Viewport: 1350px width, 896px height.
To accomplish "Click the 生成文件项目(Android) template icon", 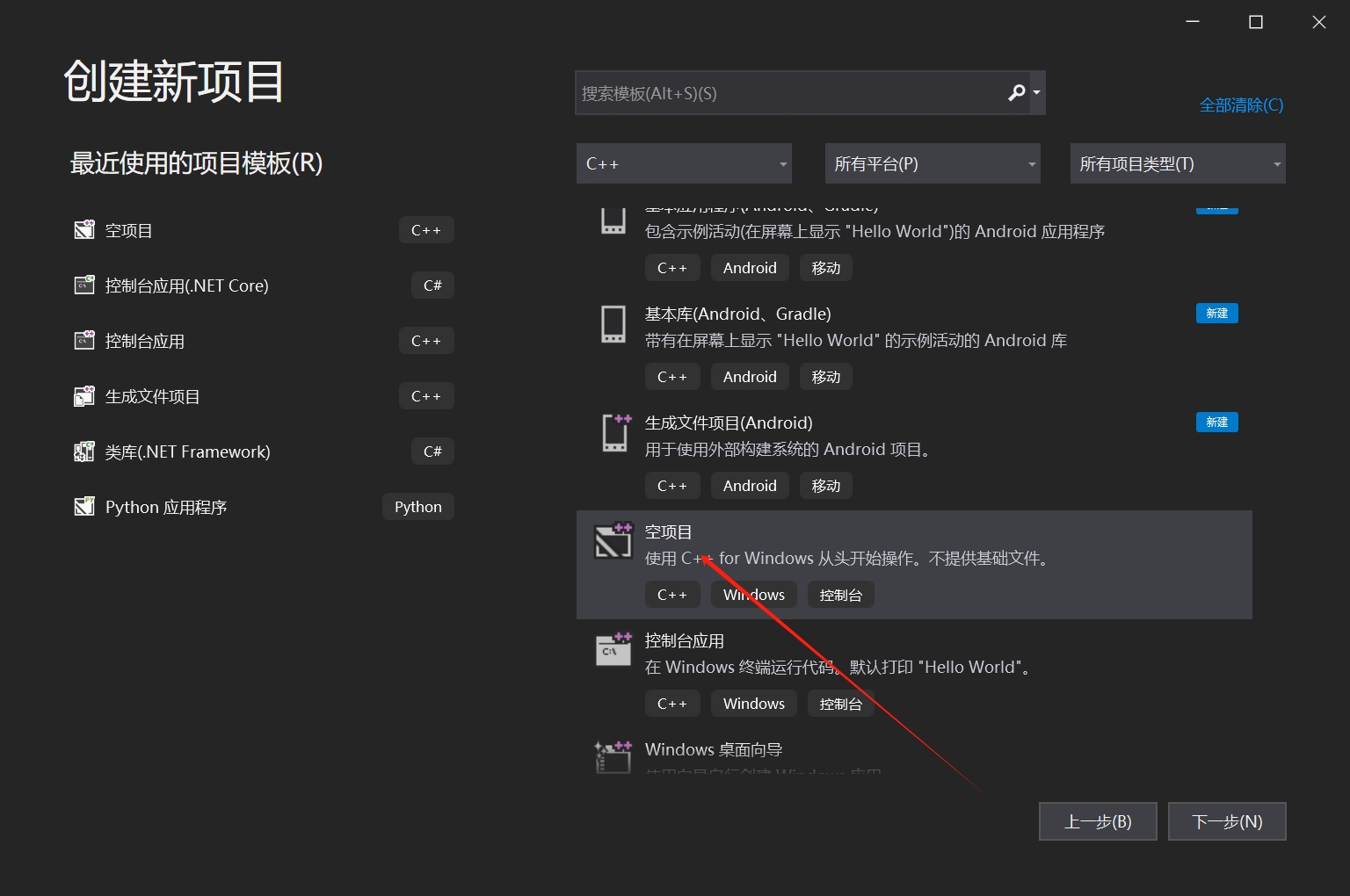I will pyautogui.click(x=616, y=432).
